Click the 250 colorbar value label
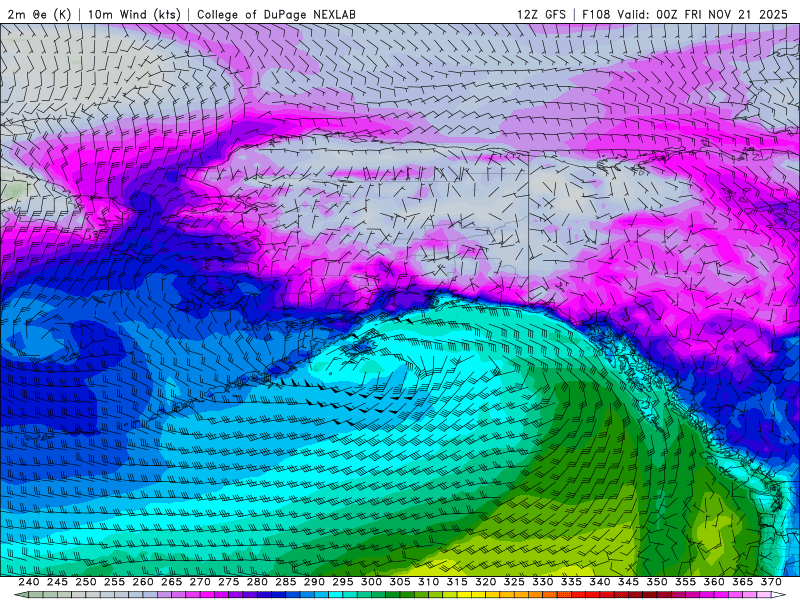 86,582
